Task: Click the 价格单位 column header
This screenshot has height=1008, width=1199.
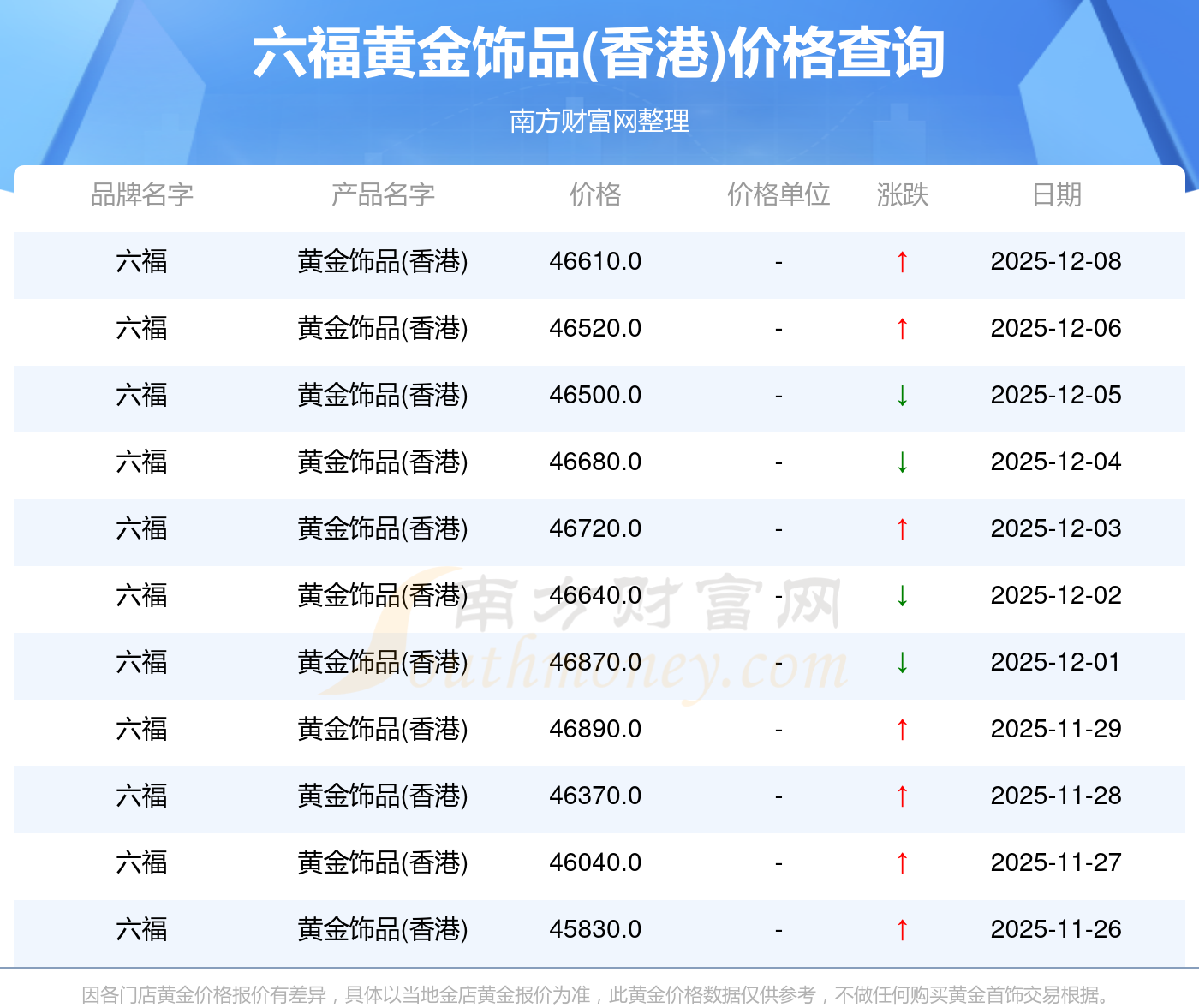Action: point(778,195)
